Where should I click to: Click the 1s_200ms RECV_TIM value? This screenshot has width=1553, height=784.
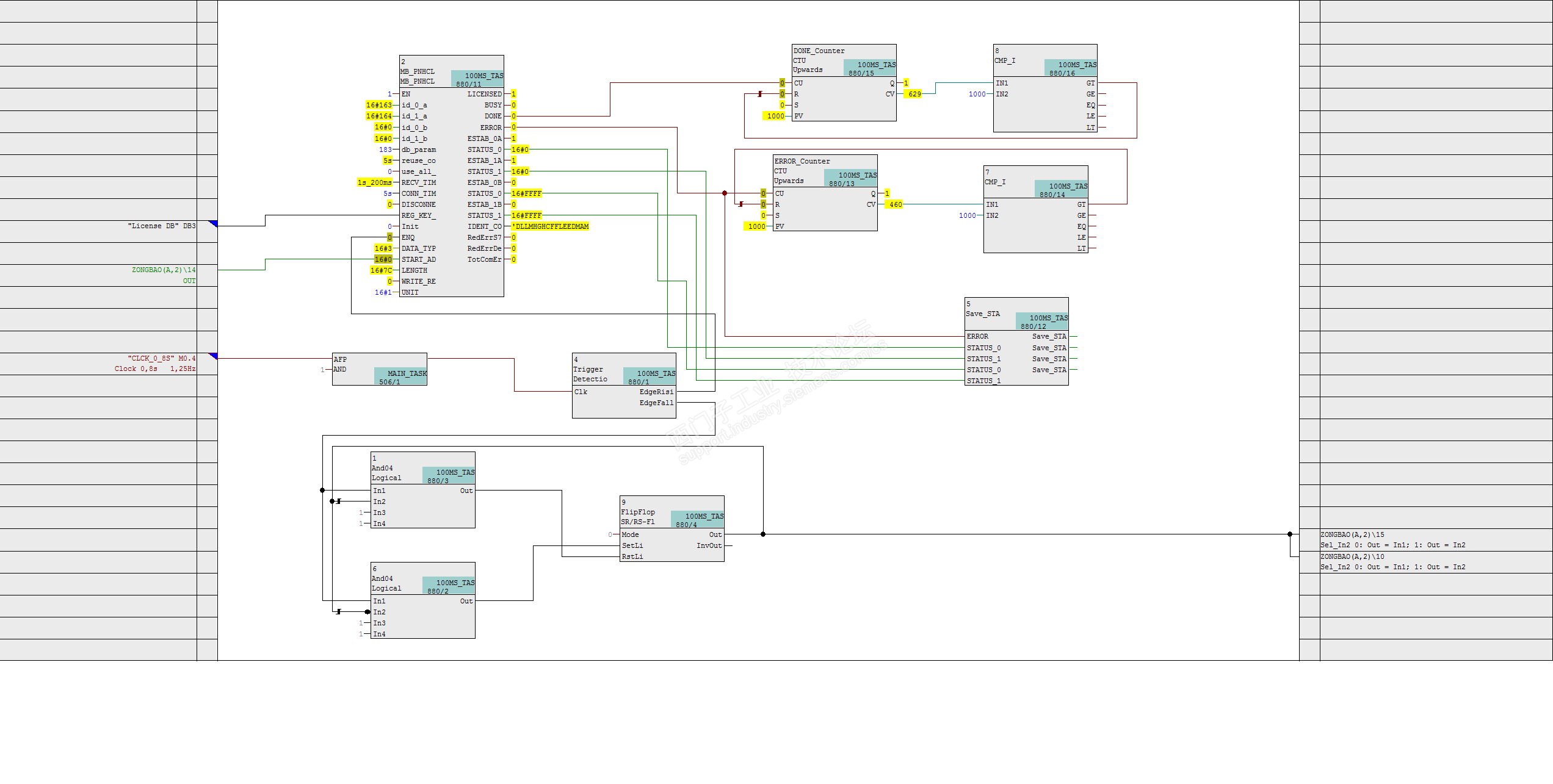(374, 182)
